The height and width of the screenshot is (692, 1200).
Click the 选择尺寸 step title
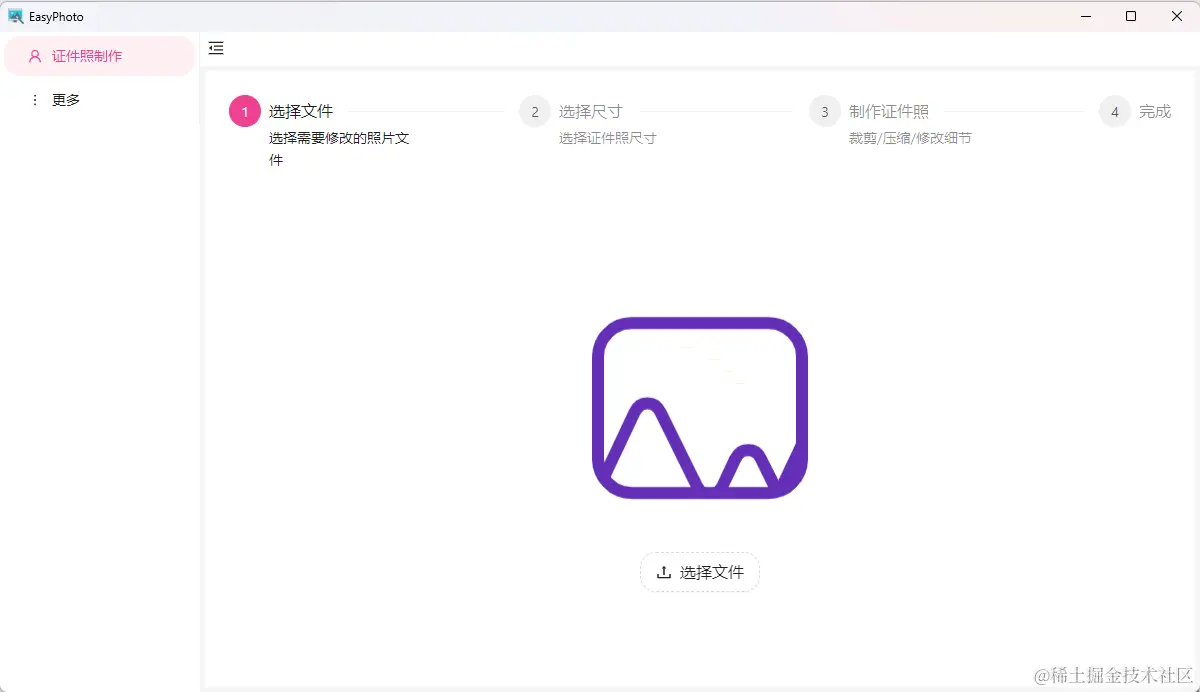click(x=591, y=111)
